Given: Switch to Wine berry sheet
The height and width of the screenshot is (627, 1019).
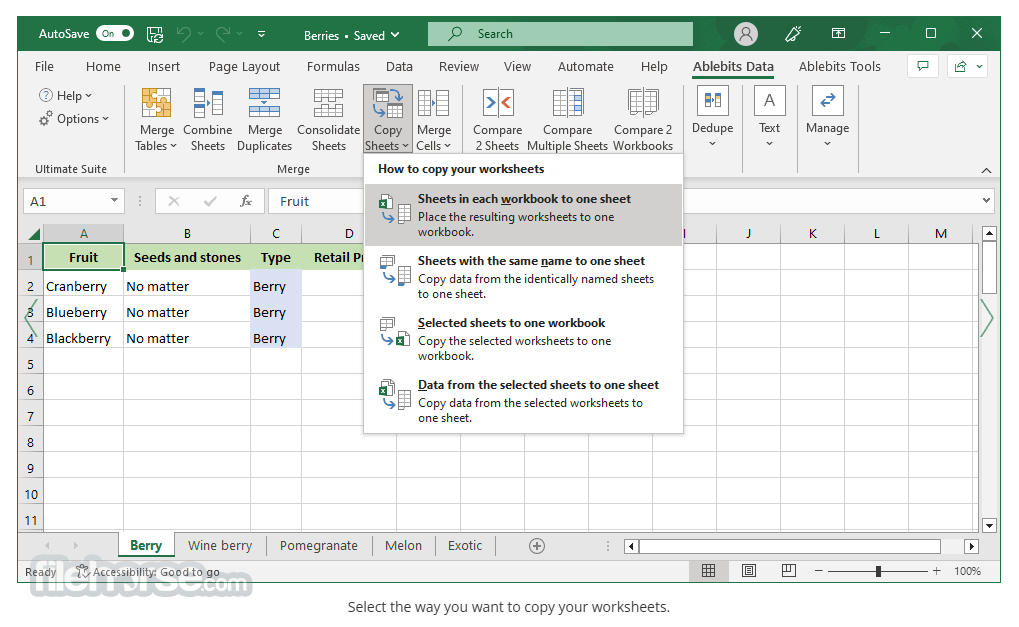Looking at the screenshot, I should pos(220,546).
